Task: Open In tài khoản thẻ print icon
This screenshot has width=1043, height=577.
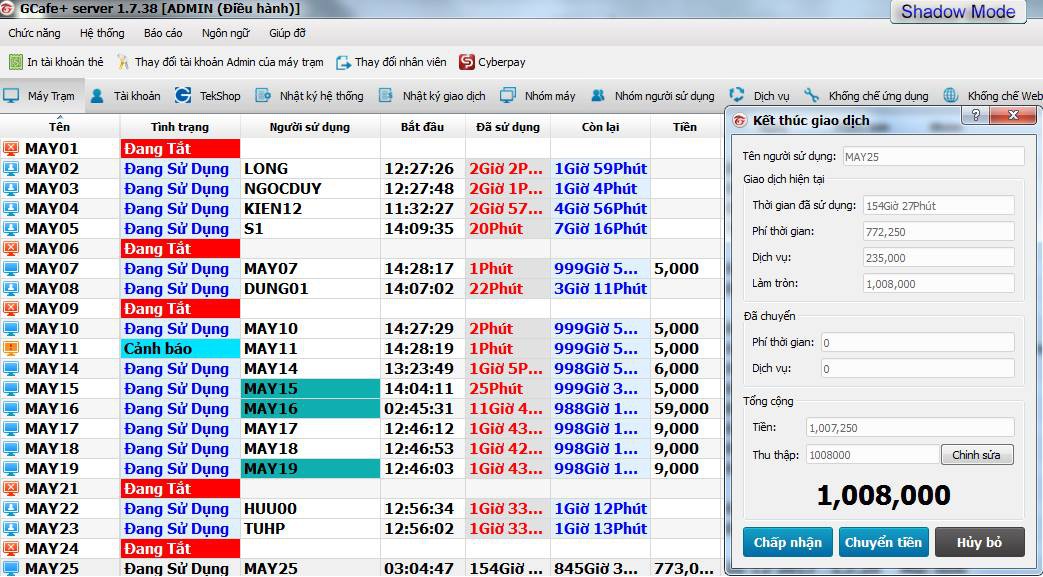Action: 16,62
